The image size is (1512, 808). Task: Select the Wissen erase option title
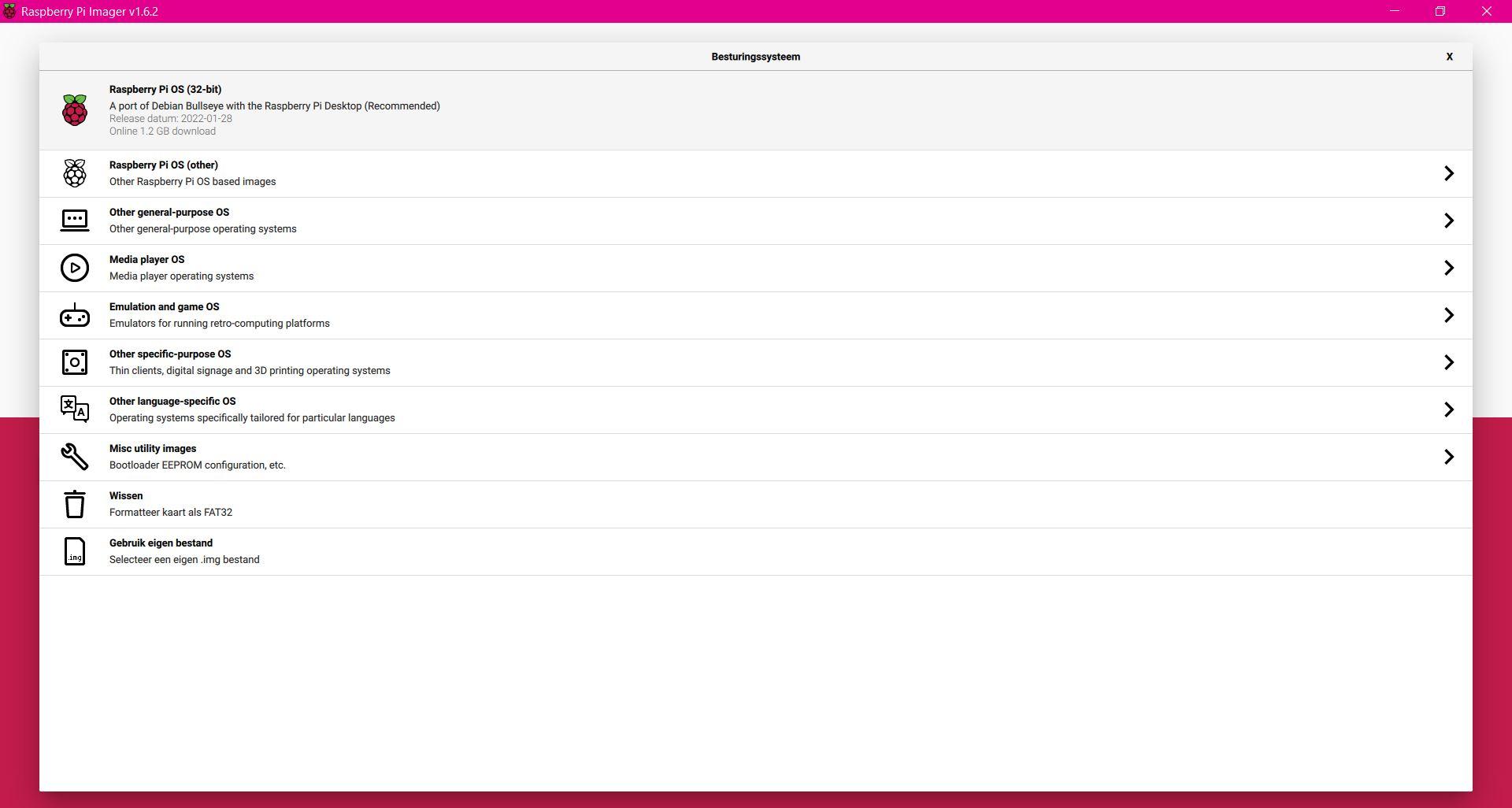click(126, 496)
